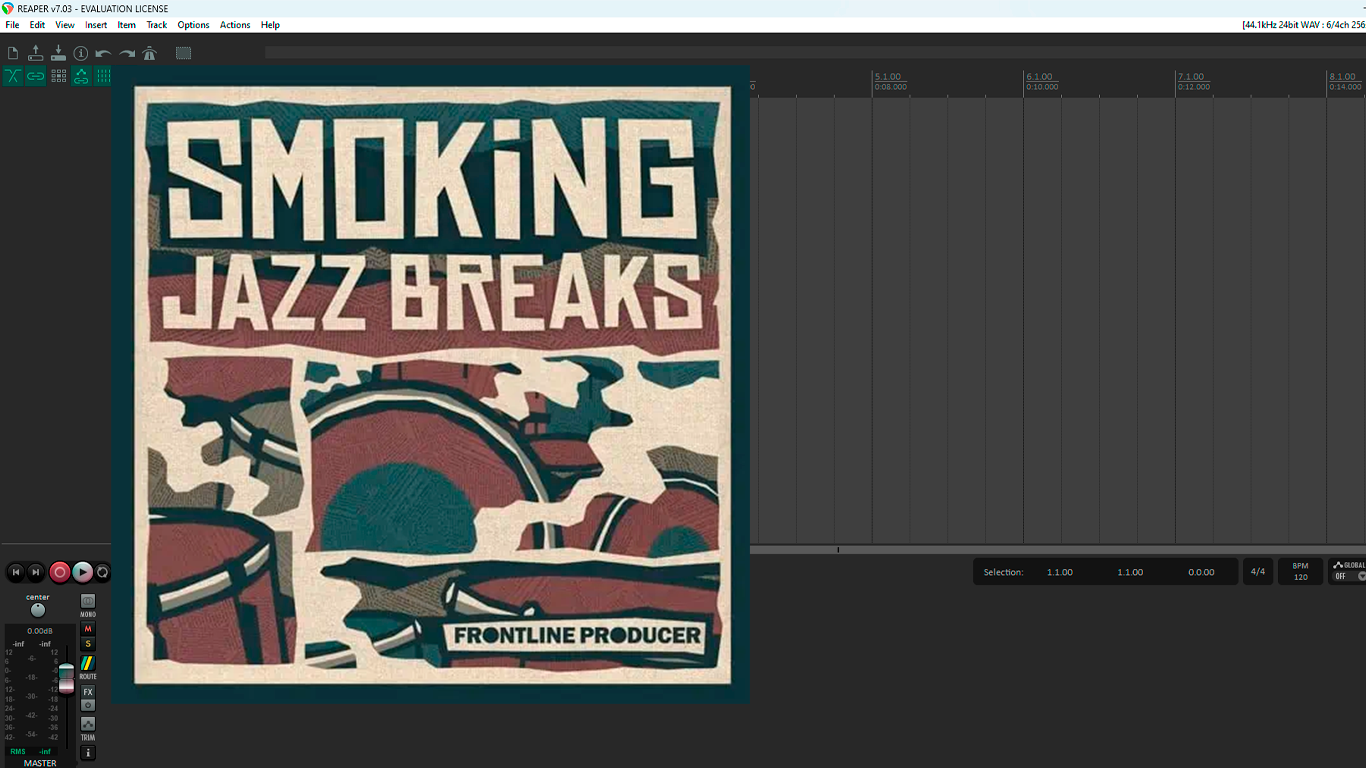Image resolution: width=1366 pixels, height=768 pixels.
Task: Open project using the upload-arrow toolbar icon
Action: [x=36, y=53]
